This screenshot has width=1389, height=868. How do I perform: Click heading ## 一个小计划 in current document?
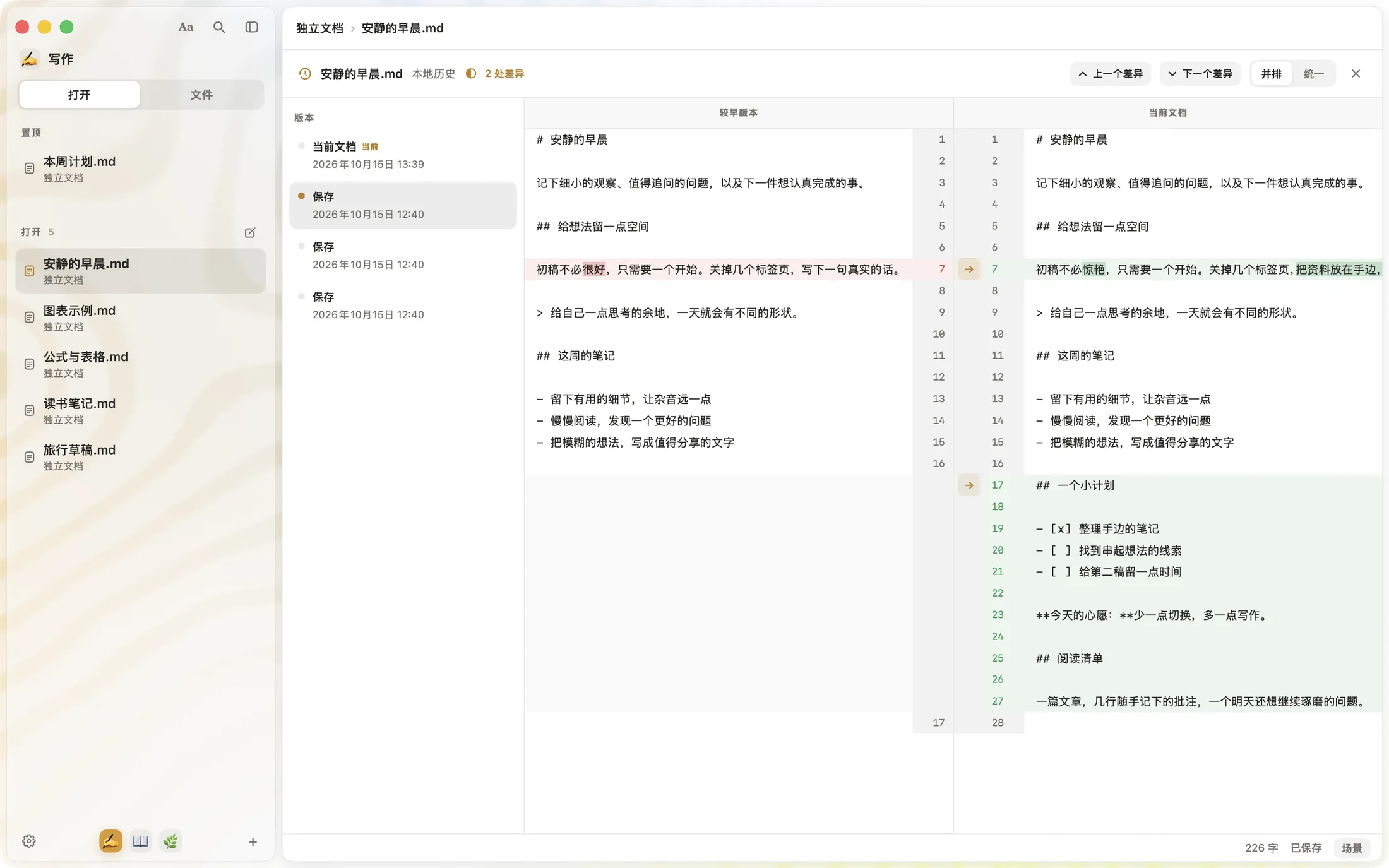1075,485
